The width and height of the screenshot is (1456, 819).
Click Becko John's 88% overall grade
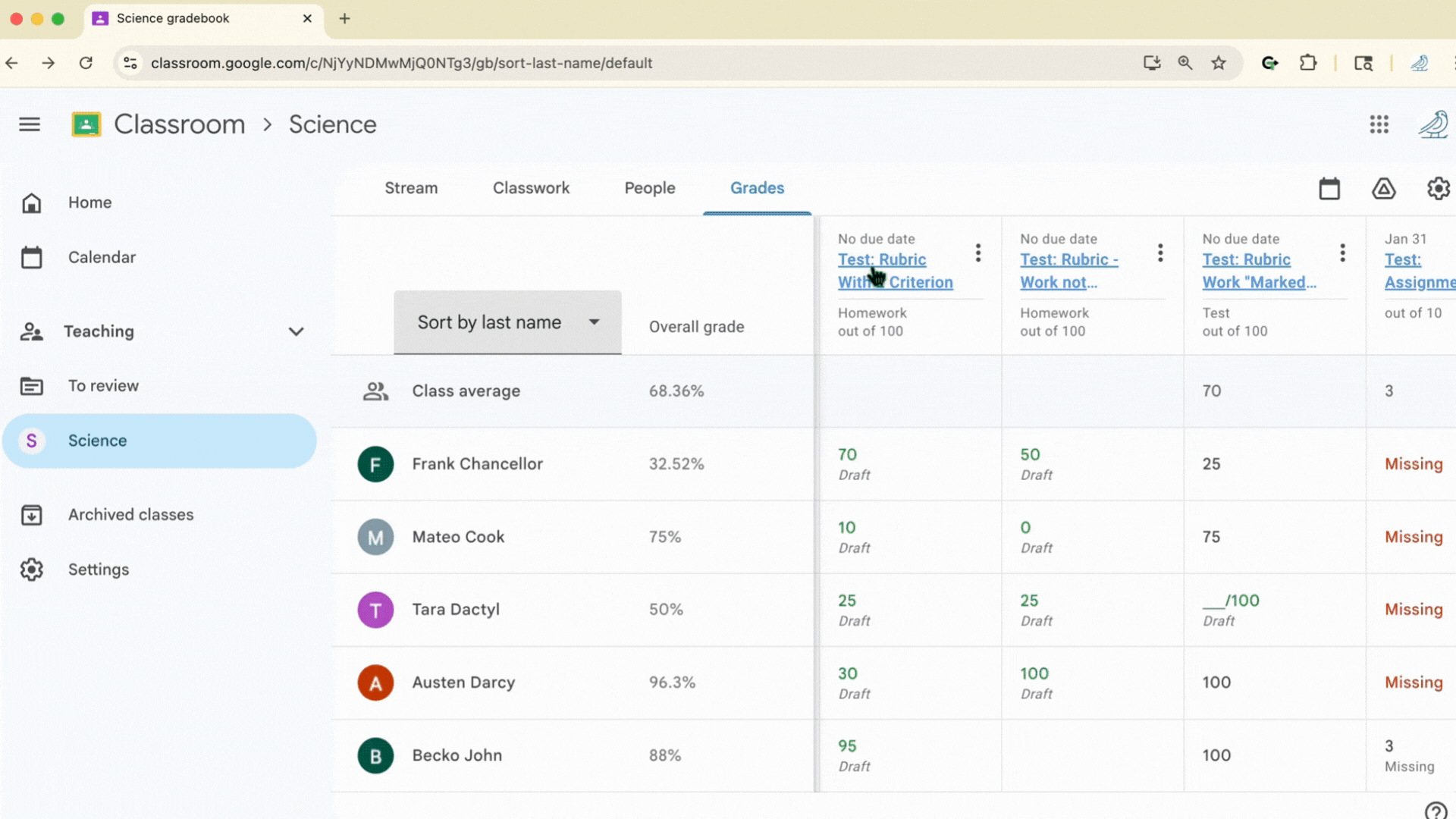(665, 755)
